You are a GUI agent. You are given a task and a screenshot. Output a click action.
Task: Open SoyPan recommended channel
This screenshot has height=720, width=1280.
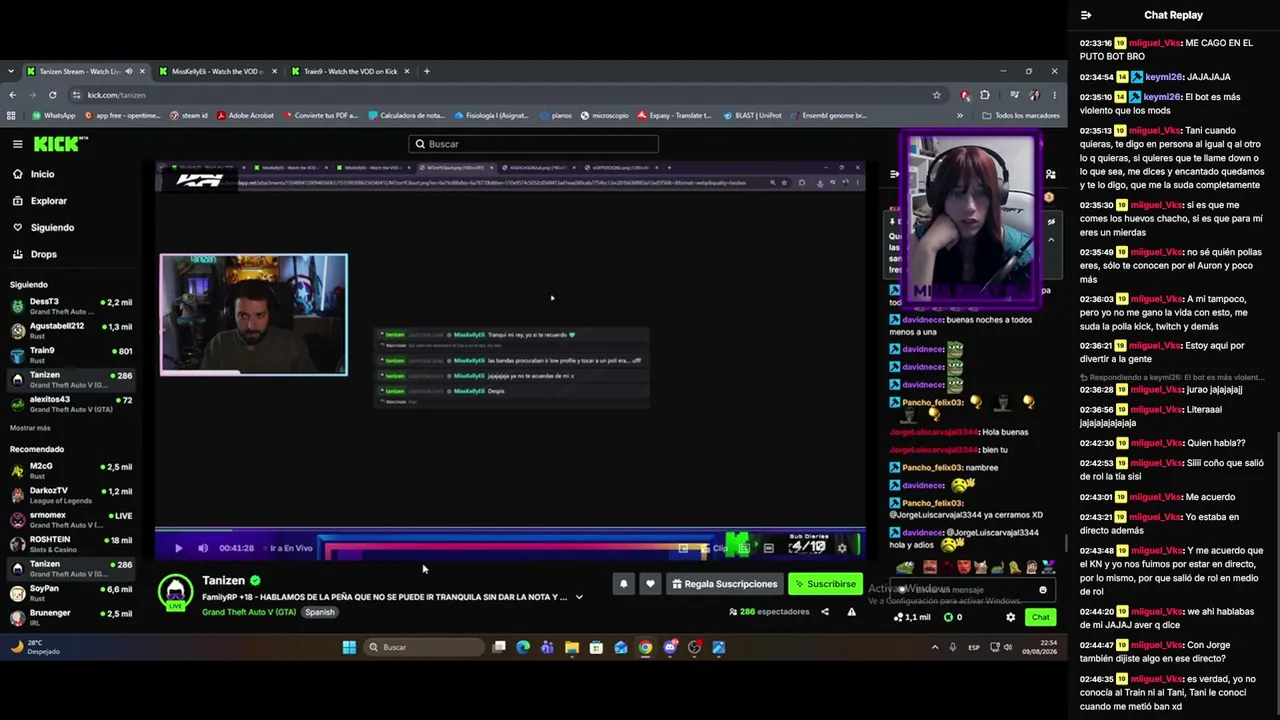point(70,594)
